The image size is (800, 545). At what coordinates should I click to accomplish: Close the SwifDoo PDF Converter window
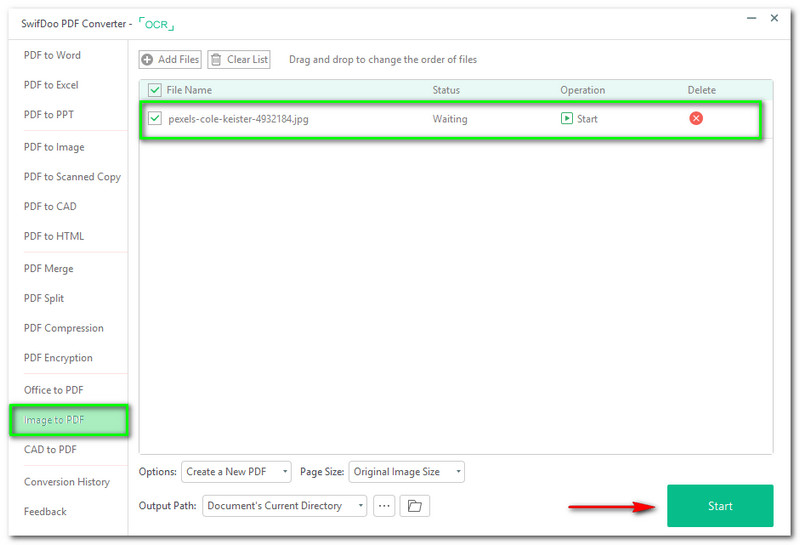[774, 18]
